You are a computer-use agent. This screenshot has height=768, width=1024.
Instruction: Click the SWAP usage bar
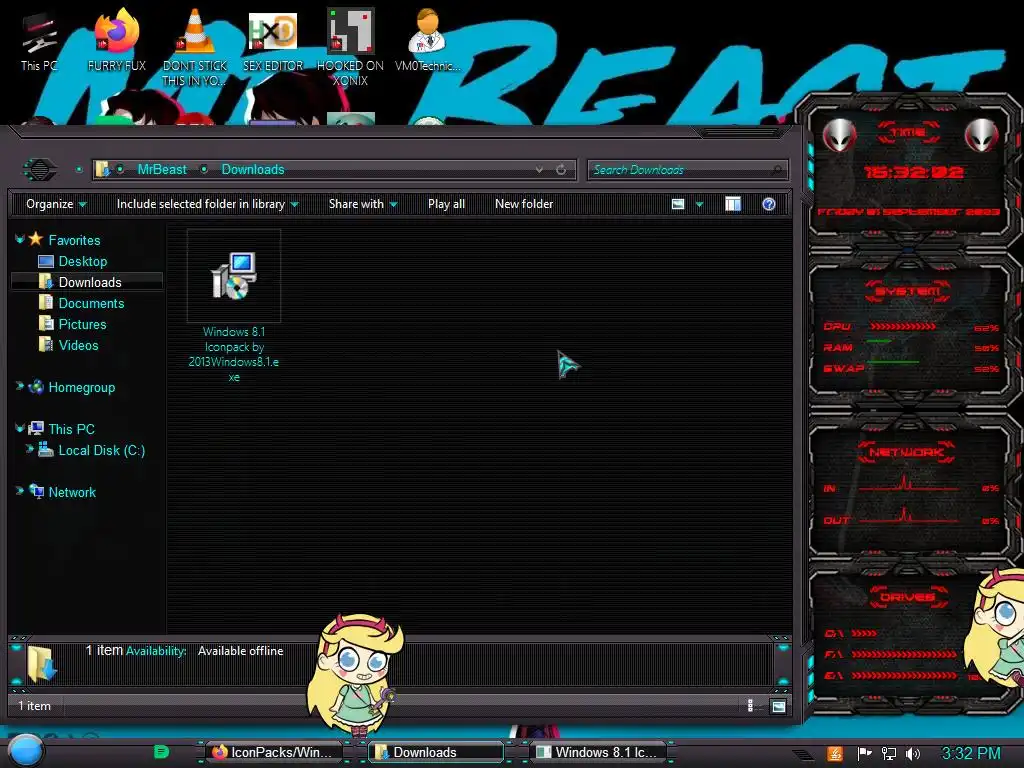coord(893,362)
